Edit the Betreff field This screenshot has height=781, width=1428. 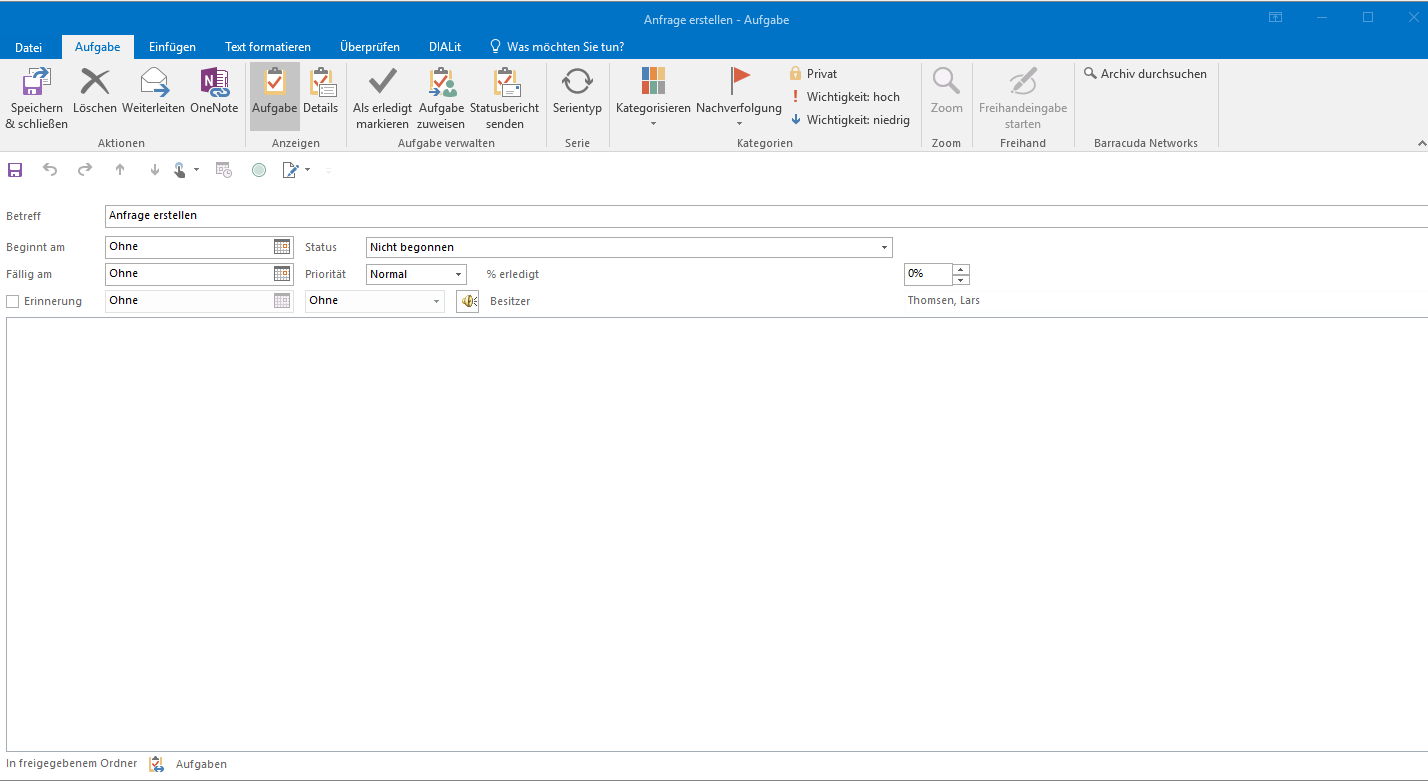766,216
